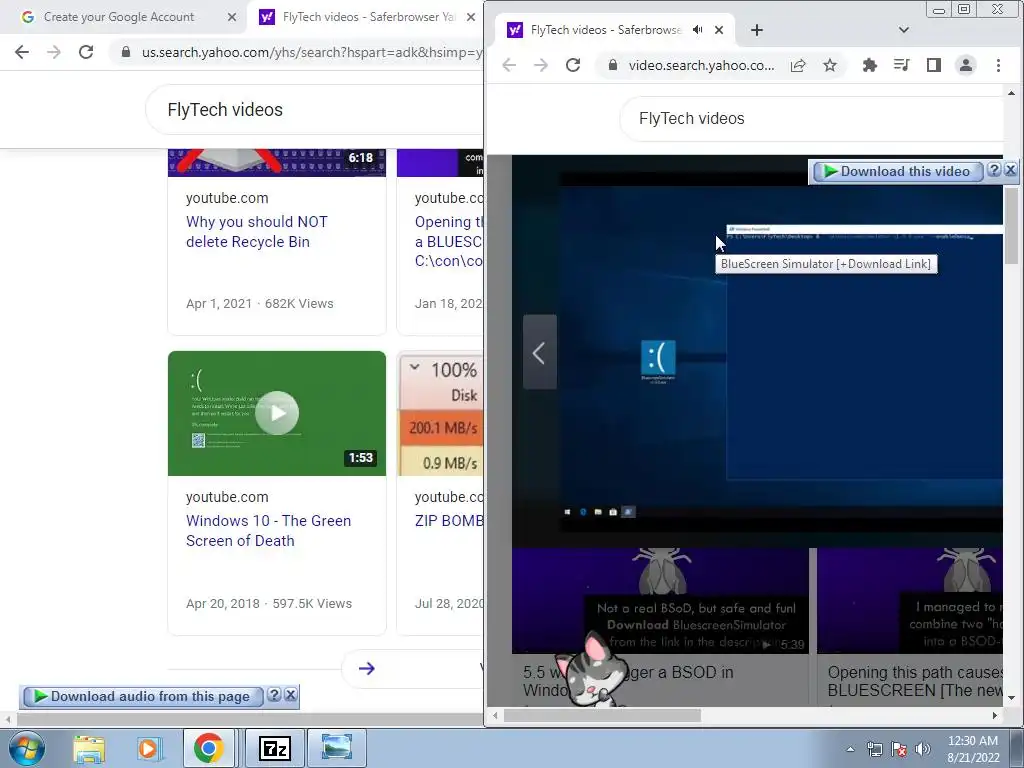Click Chrome taskbar icon
Screen dimensions: 1024x768
[x=208, y=748]
